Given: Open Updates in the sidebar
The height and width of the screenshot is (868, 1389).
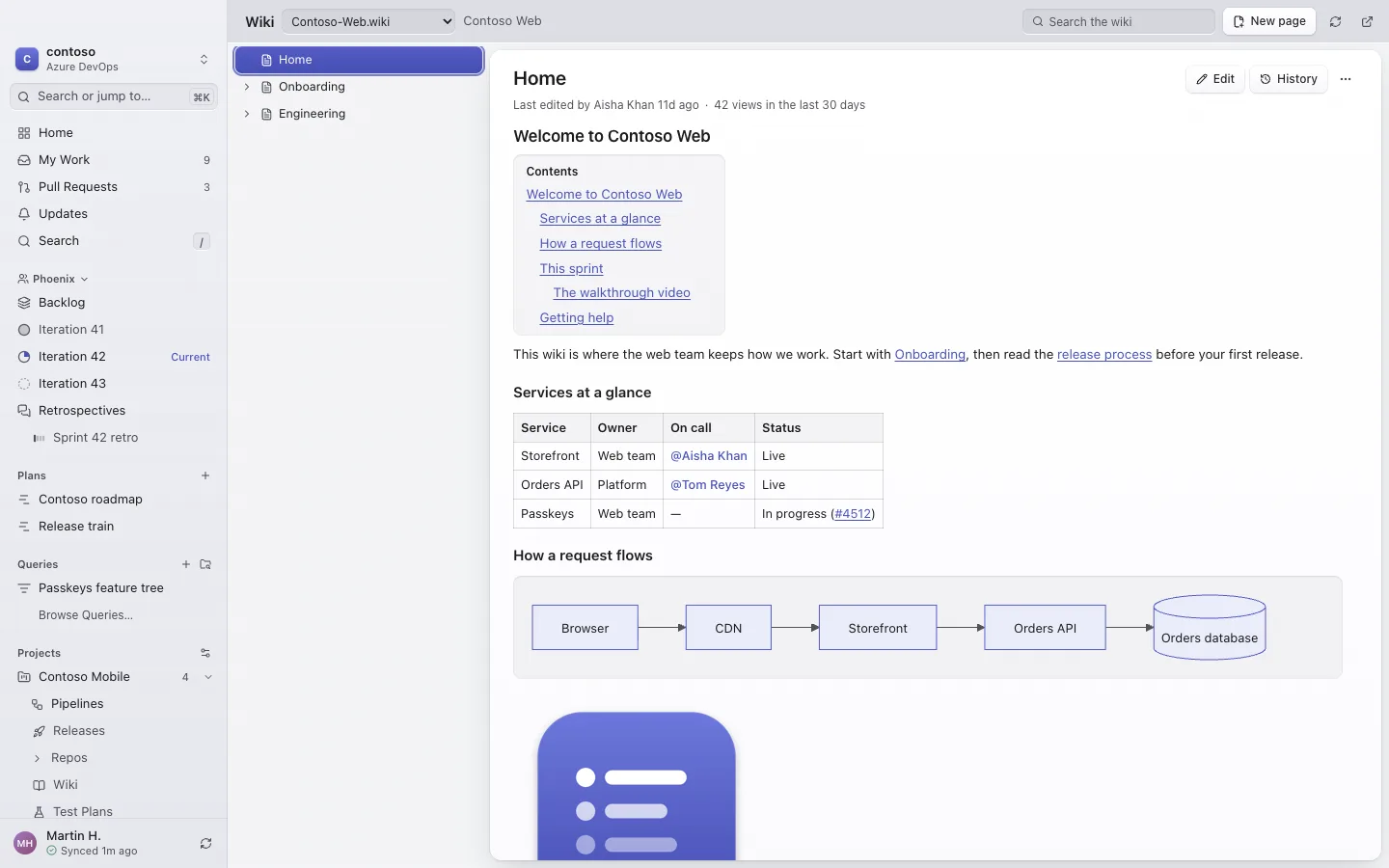Looking at the screenshot, I should click(114, 214).
